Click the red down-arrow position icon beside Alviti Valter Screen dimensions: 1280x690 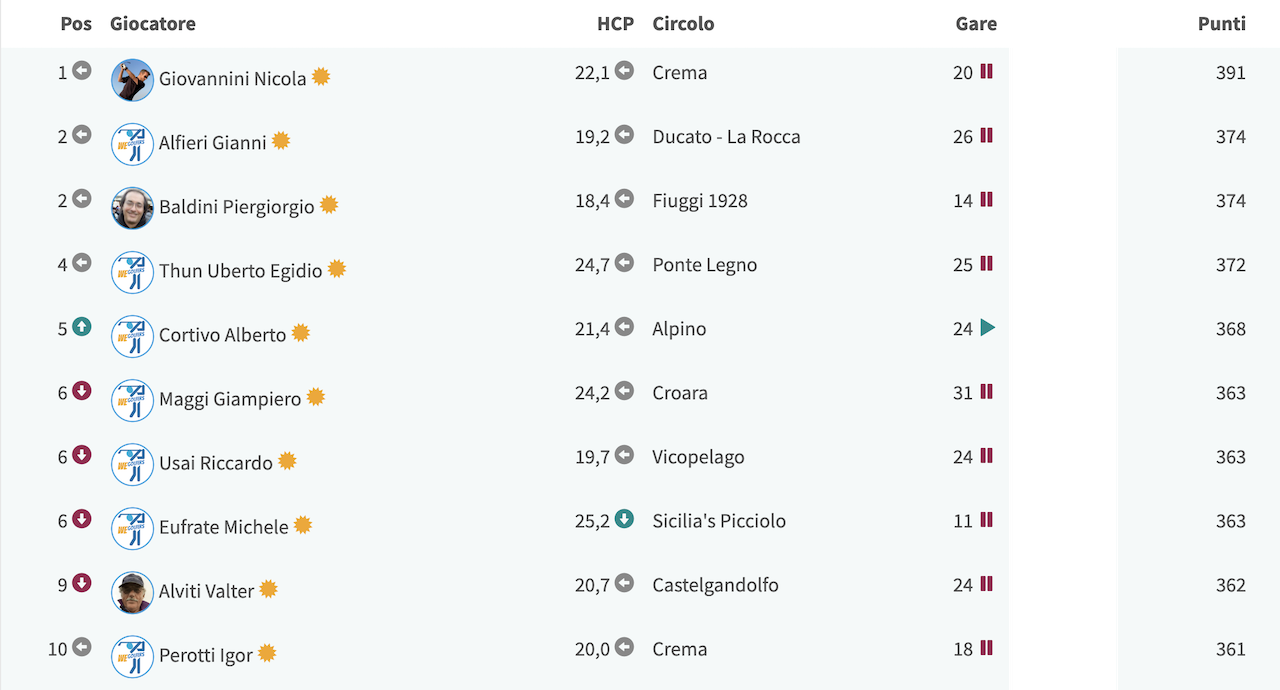click(x=82, y=583)
